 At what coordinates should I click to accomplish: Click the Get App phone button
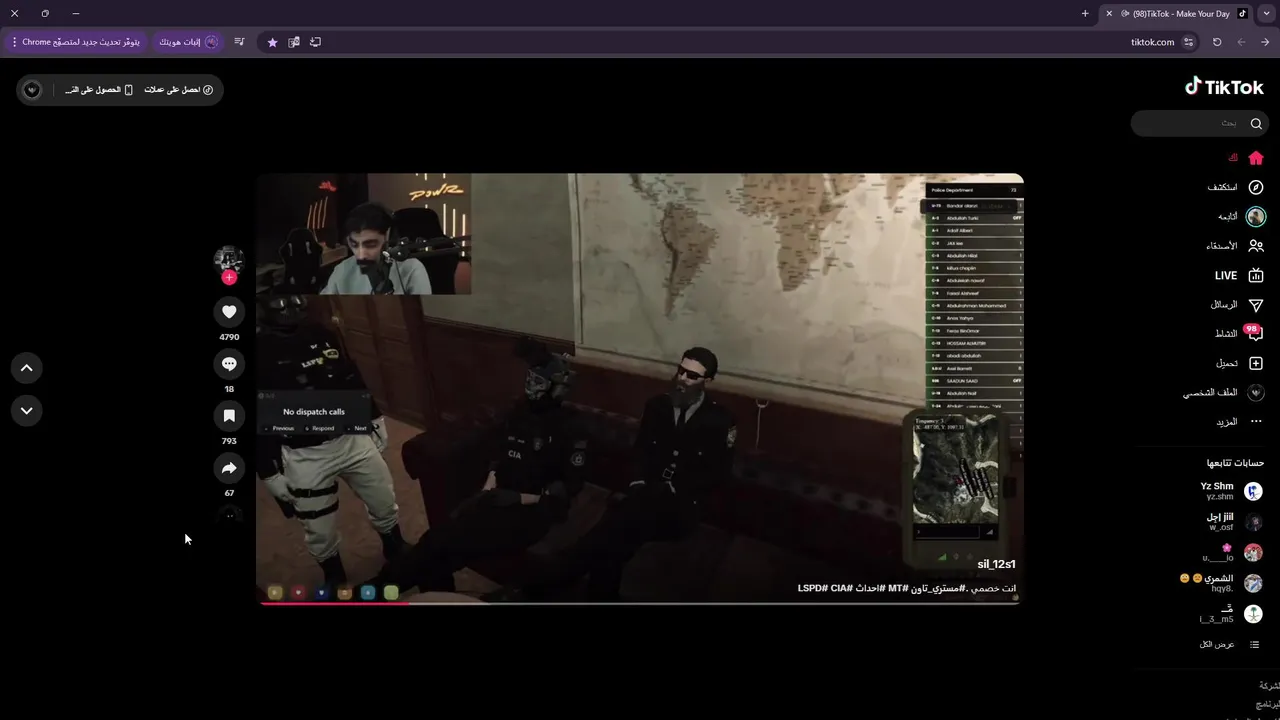(x=99, y=90)
